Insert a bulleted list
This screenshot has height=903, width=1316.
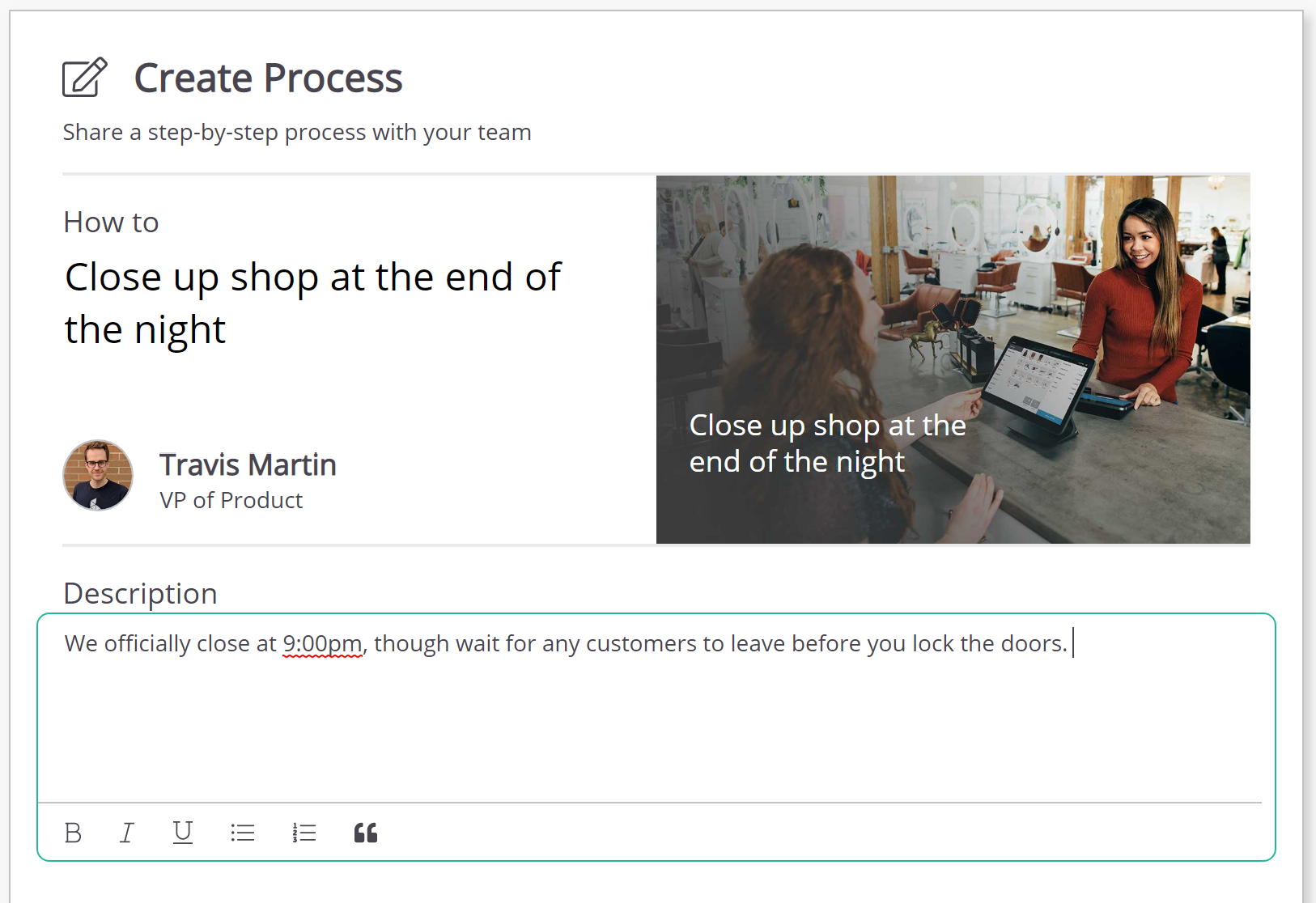[x=243, y=833]
